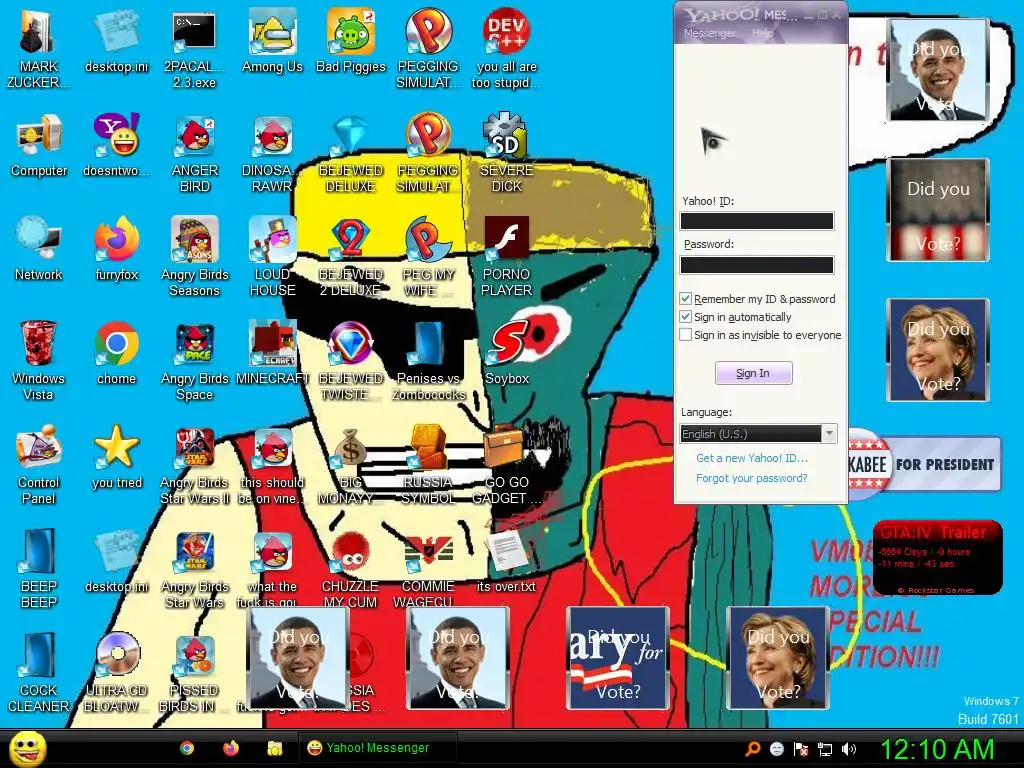Image resolution: width=1024 pixels, height=768 pixels.
Task: Toggle Sign in automatically checkbox
Action: coord(685,317)
